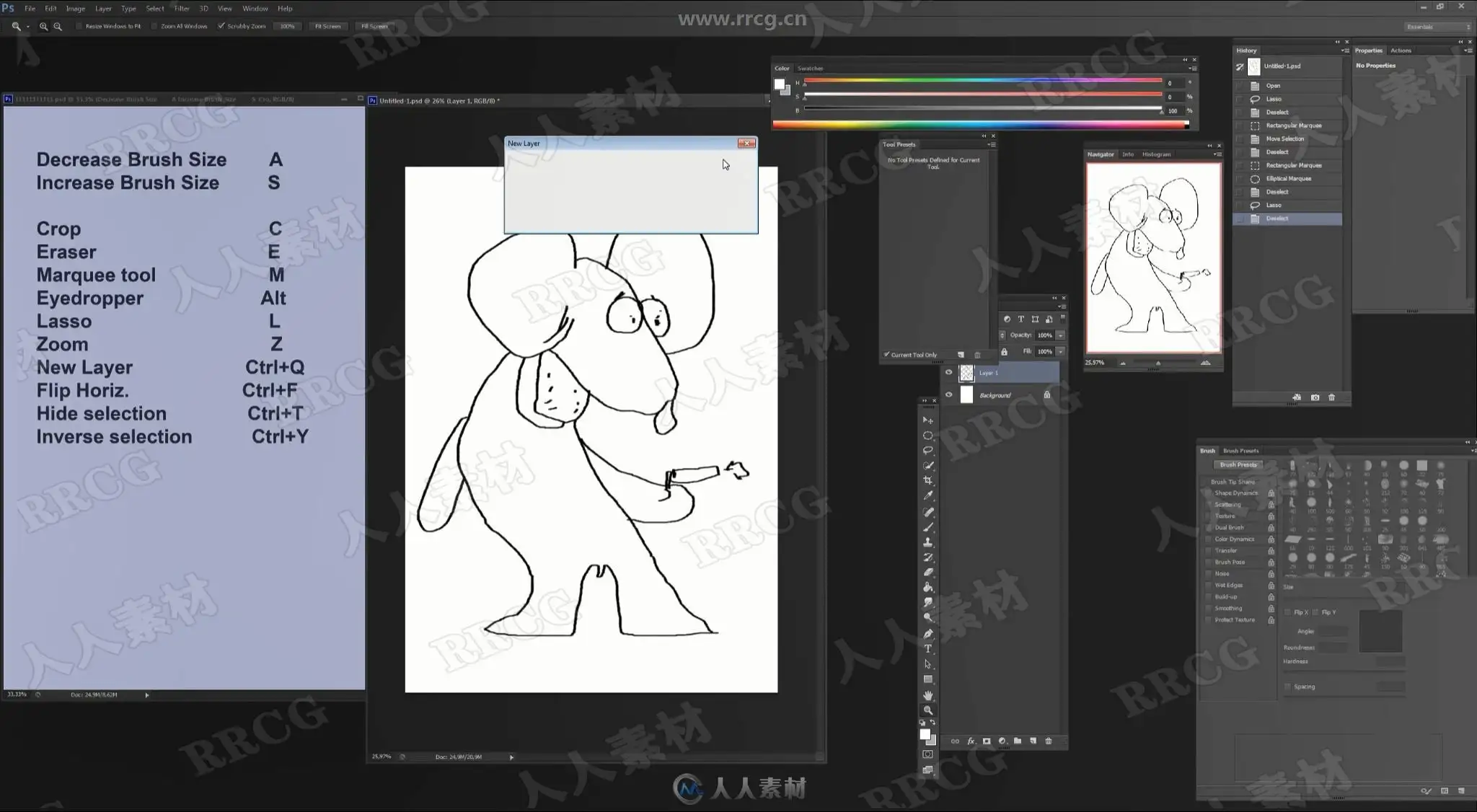
Task: Switch to the Swatches tab
Action: (810, 69)
